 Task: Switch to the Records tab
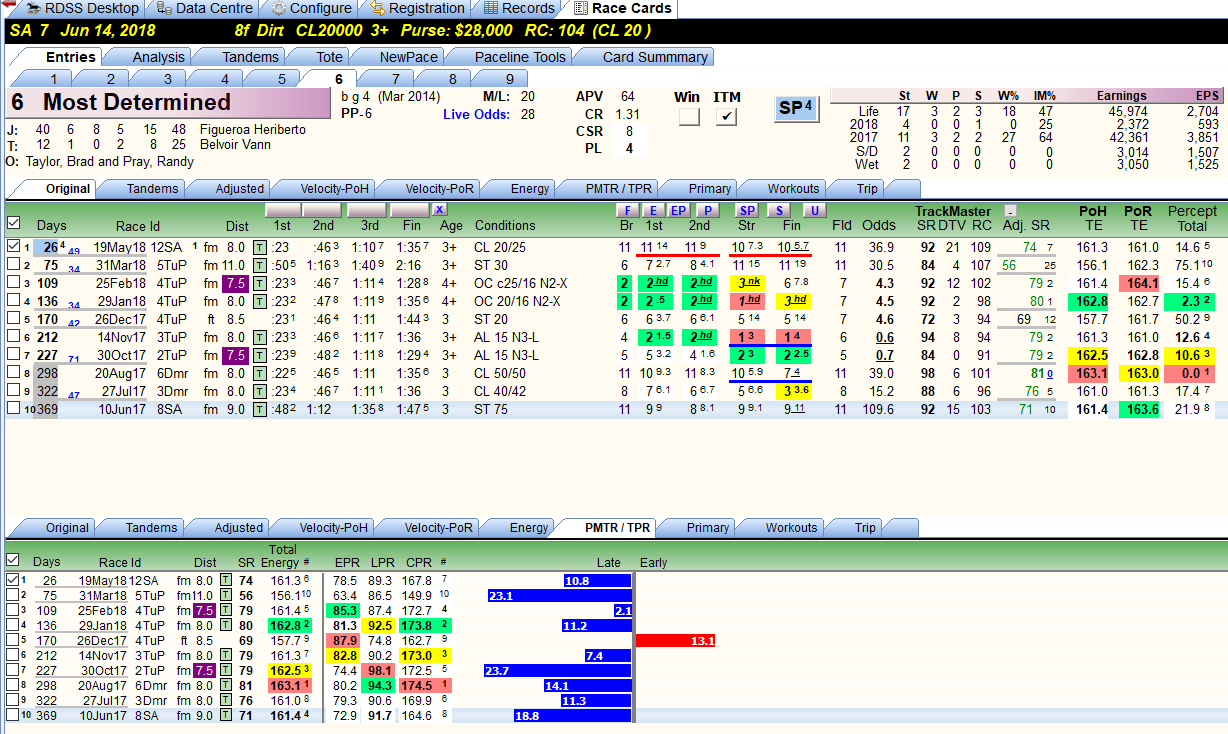(517, 8)
